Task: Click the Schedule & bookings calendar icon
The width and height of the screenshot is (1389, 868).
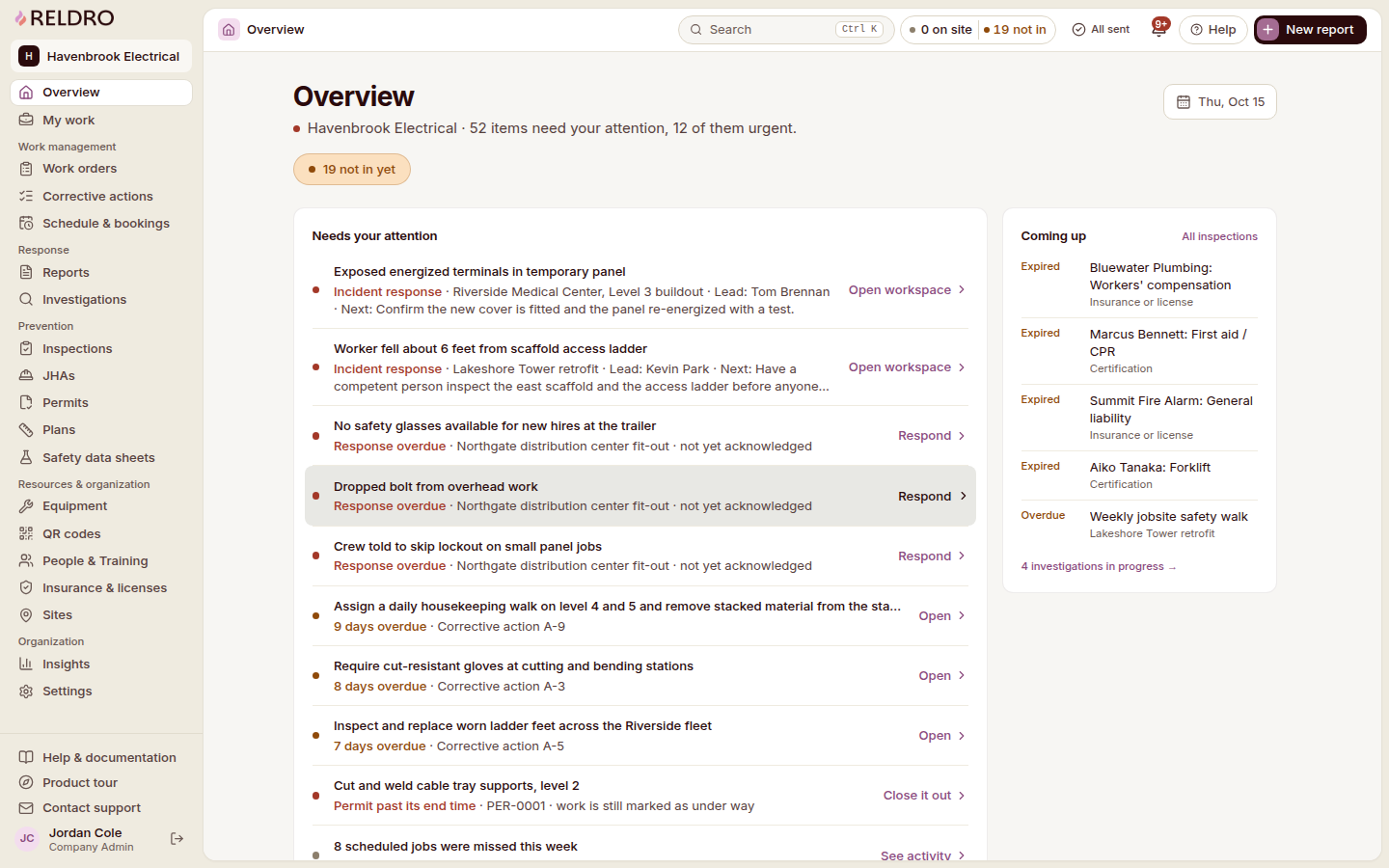Action: [x=26, y=223]
